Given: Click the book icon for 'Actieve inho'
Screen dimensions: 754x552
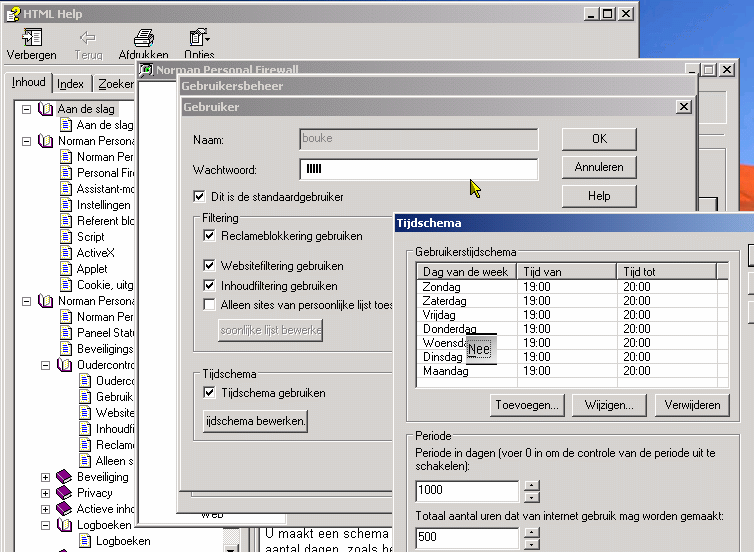Looking at the screenshot, I should [x=64, y=509].
